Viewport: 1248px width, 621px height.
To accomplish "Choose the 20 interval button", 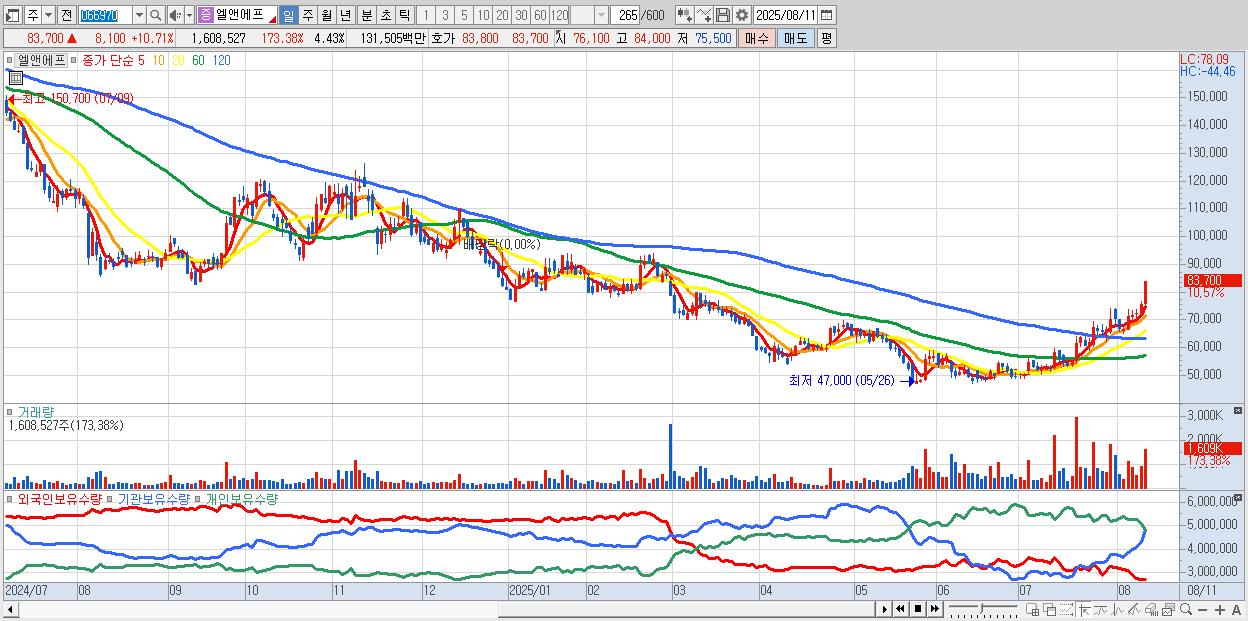I will click(502, 15).
